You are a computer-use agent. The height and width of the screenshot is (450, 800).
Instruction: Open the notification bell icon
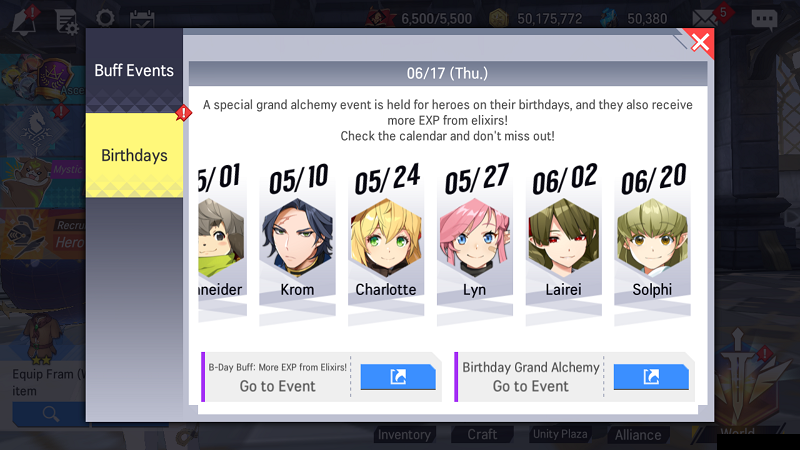24,21
